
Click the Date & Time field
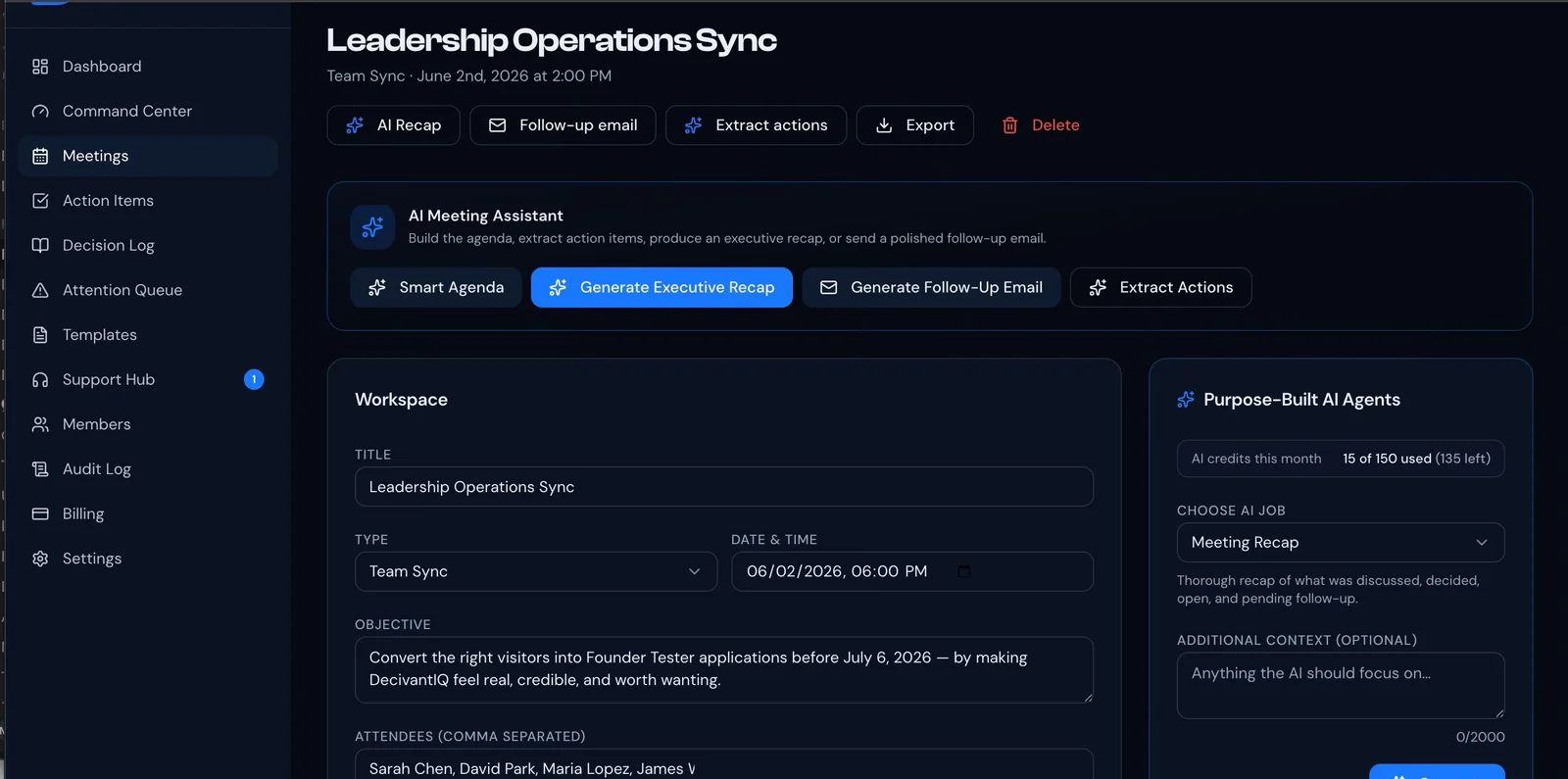pos(912,571)
